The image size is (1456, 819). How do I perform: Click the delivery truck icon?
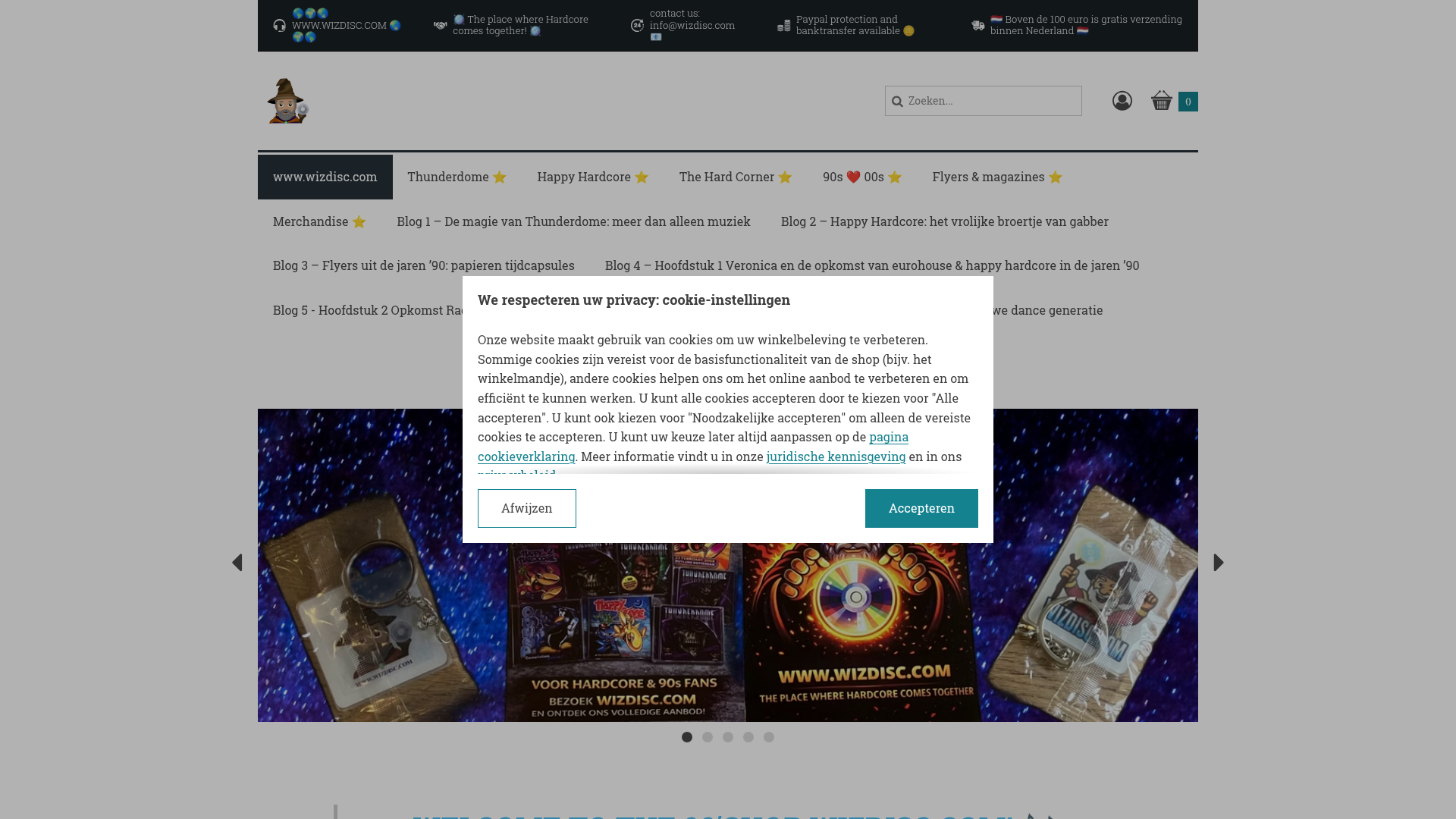978,26
